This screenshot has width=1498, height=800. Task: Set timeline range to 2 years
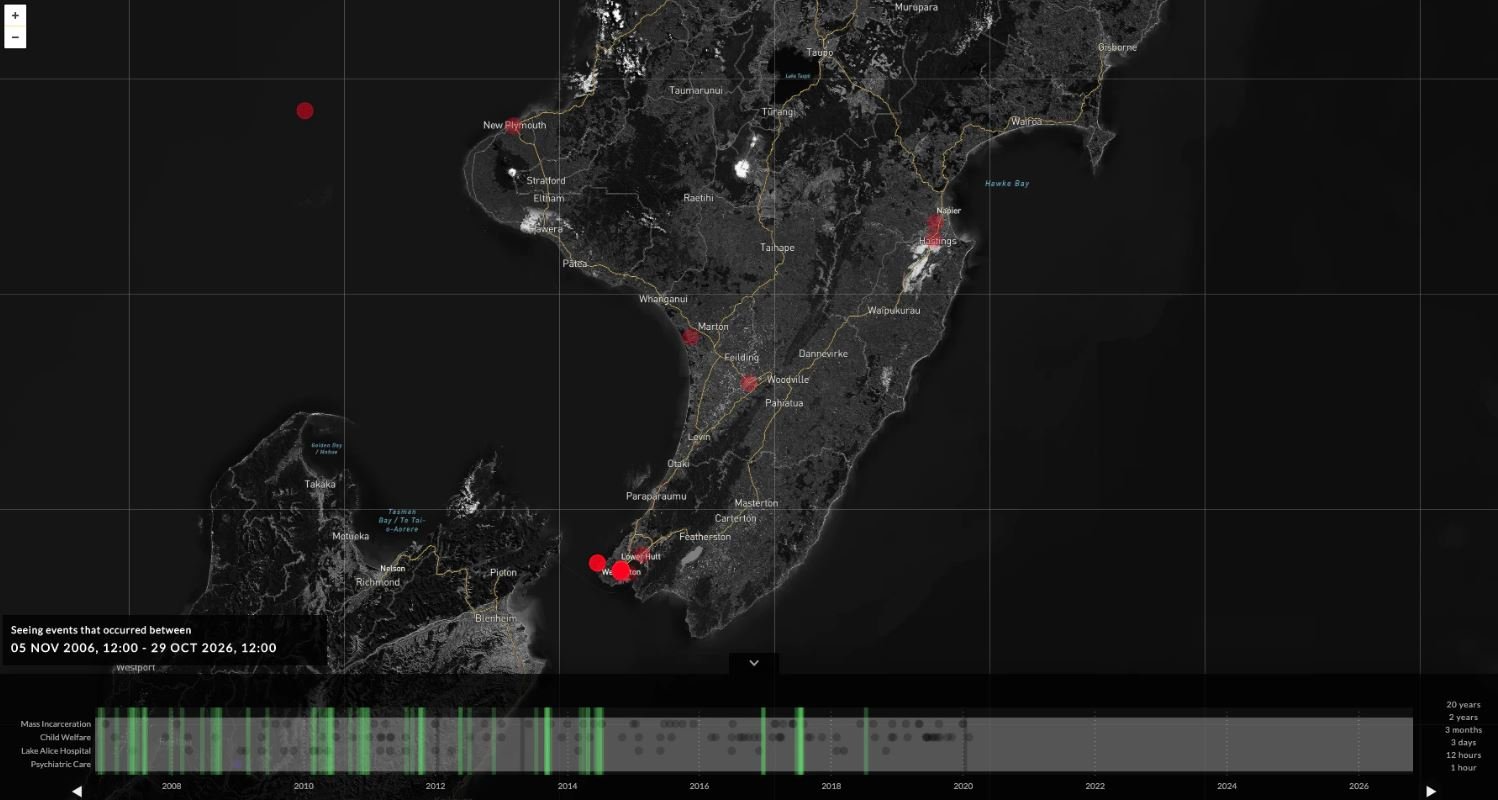pos(1463,717)
